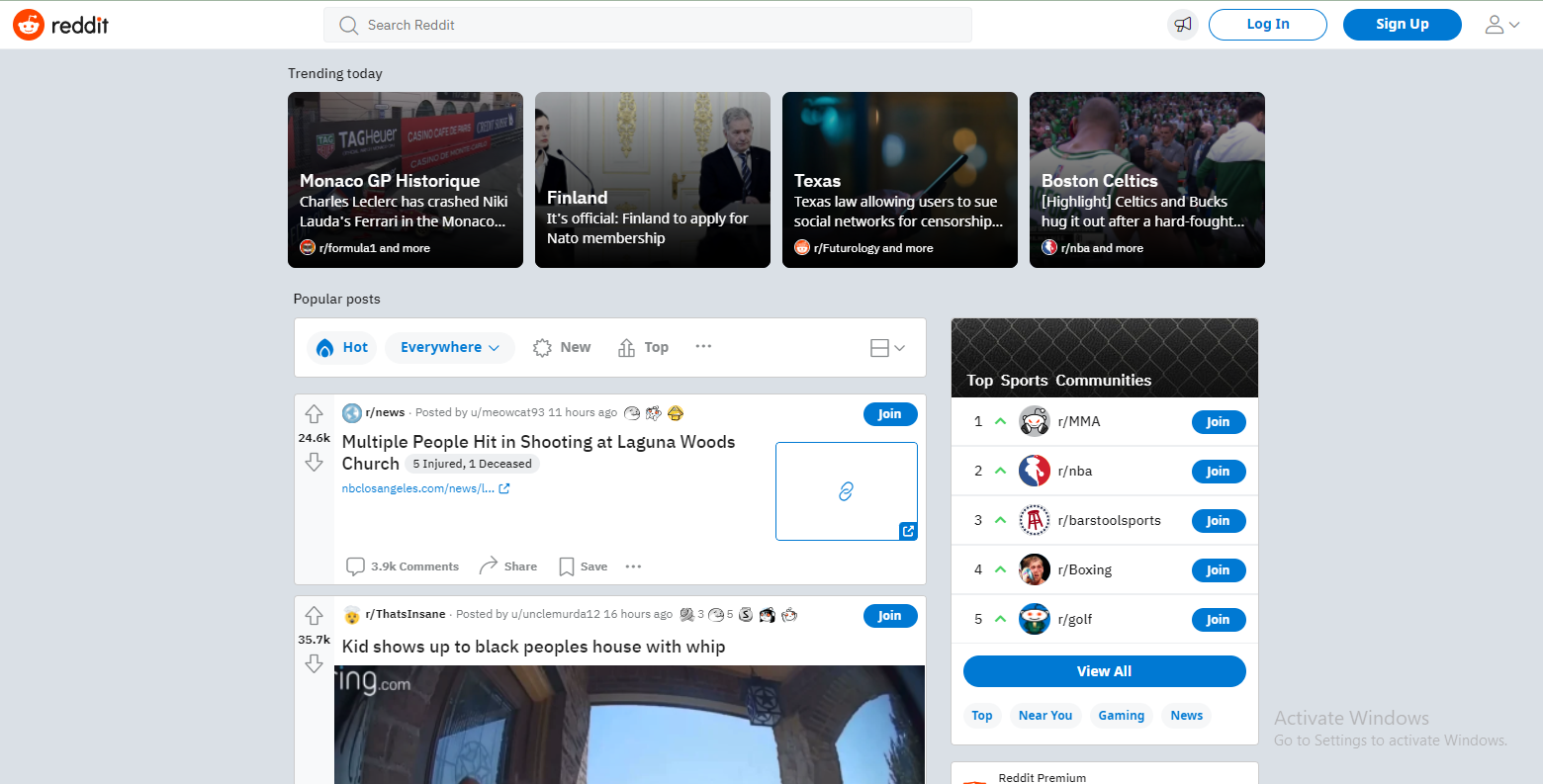Image resolution: width=1543 pixels, height=784 pixels.
Task: Open the Texas trending card
Action: tap(900, 180)
